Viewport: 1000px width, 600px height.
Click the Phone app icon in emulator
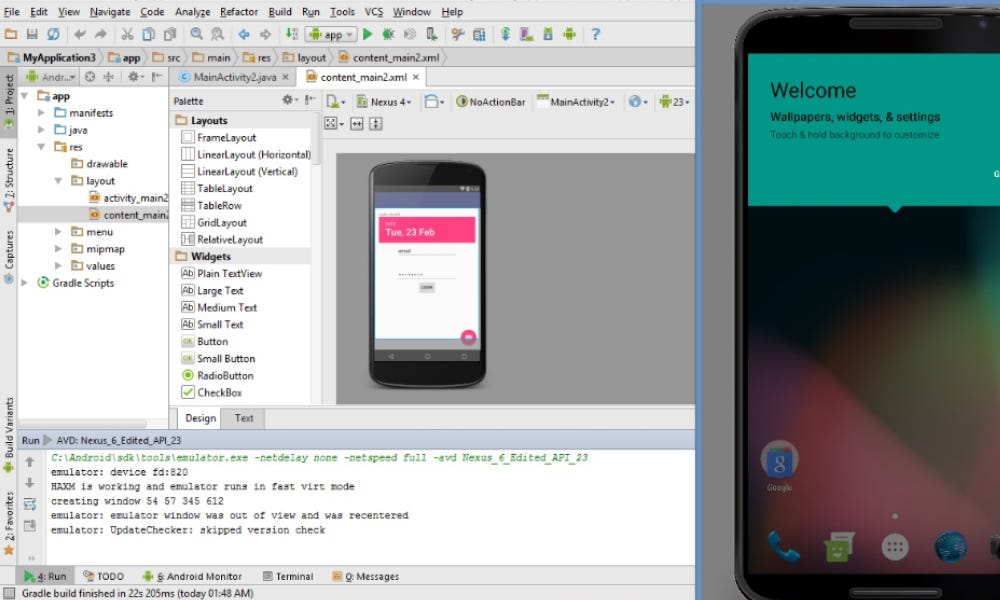[783, 546]
